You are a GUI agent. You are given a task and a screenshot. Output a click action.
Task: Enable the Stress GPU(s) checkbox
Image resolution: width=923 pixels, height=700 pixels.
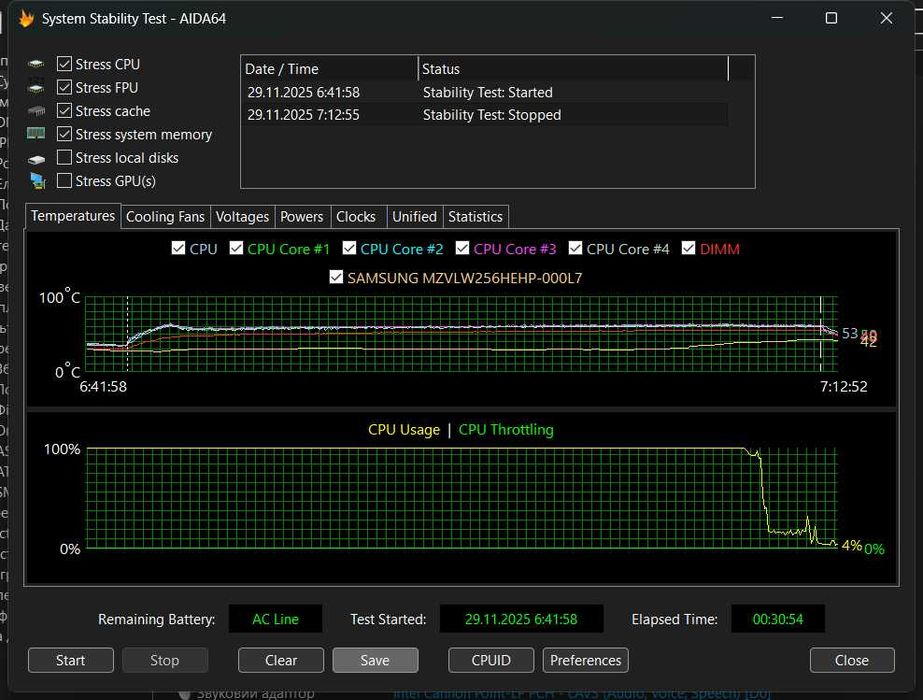tap(65, 181)
